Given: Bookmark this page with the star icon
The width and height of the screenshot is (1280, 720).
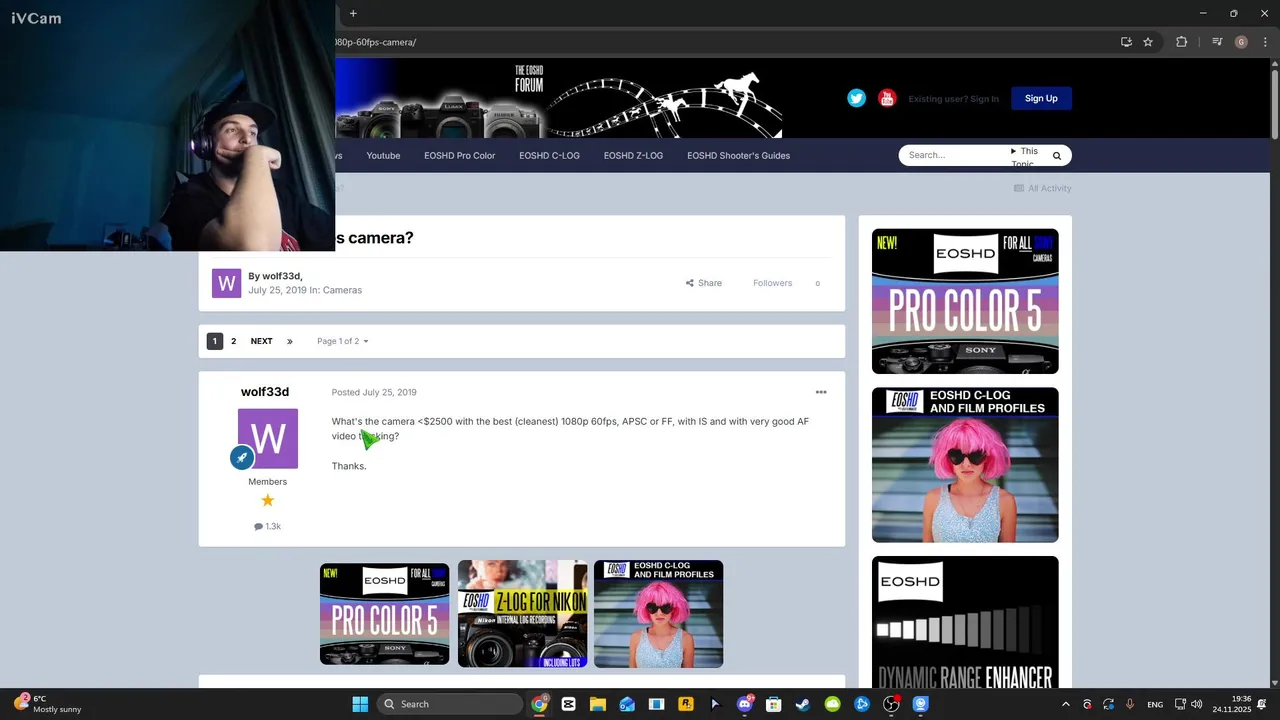Looking at the screenshot, I should [x=1148, y=42].
